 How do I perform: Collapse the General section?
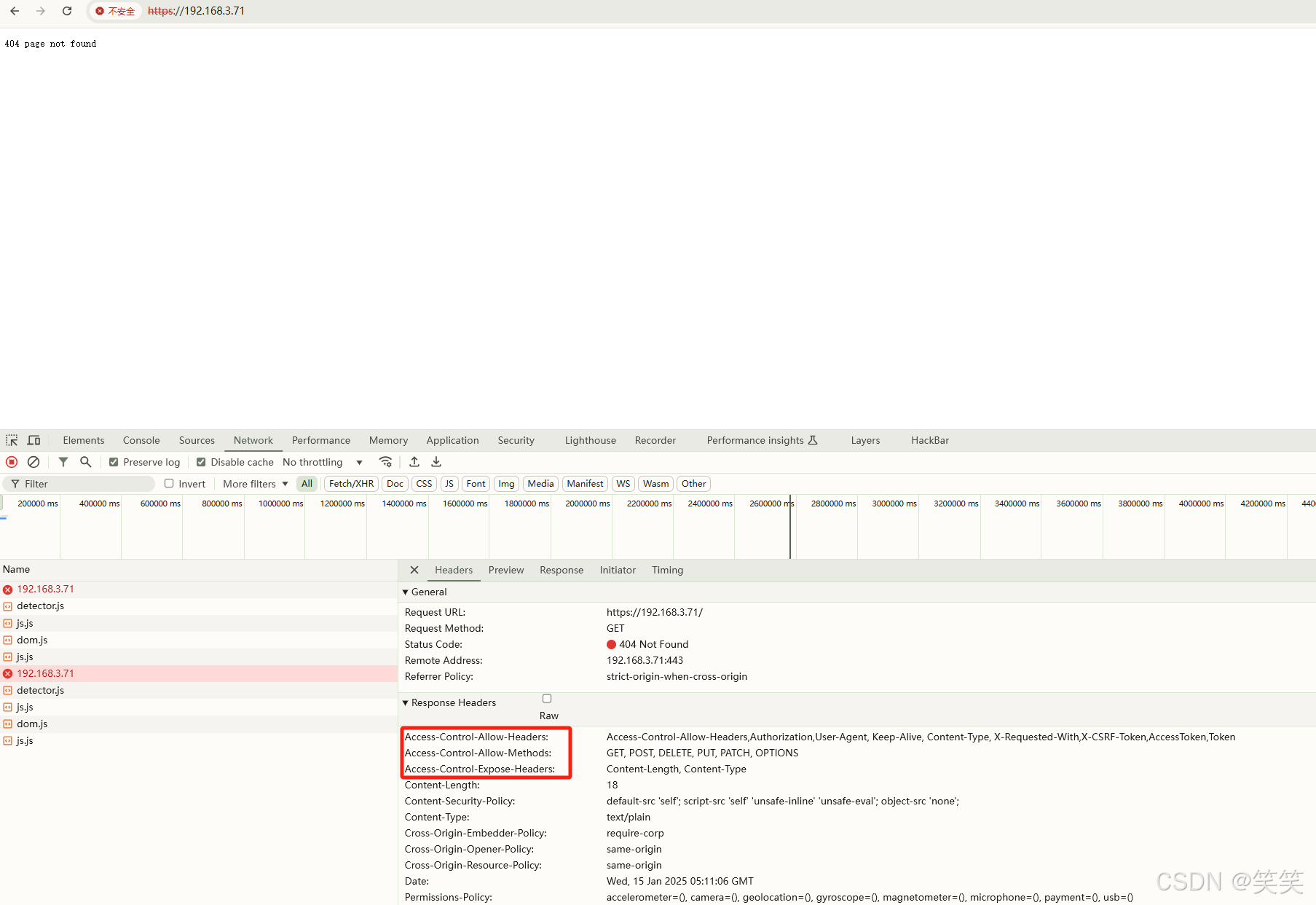406,592
